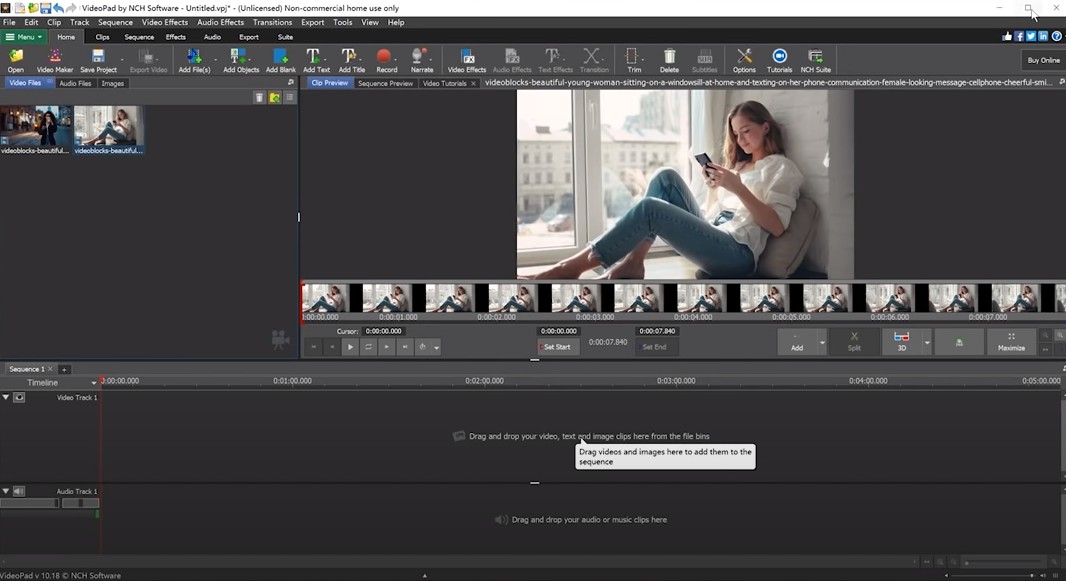Click the Buy Online button
The image size is (1066, 581).
1043,60
